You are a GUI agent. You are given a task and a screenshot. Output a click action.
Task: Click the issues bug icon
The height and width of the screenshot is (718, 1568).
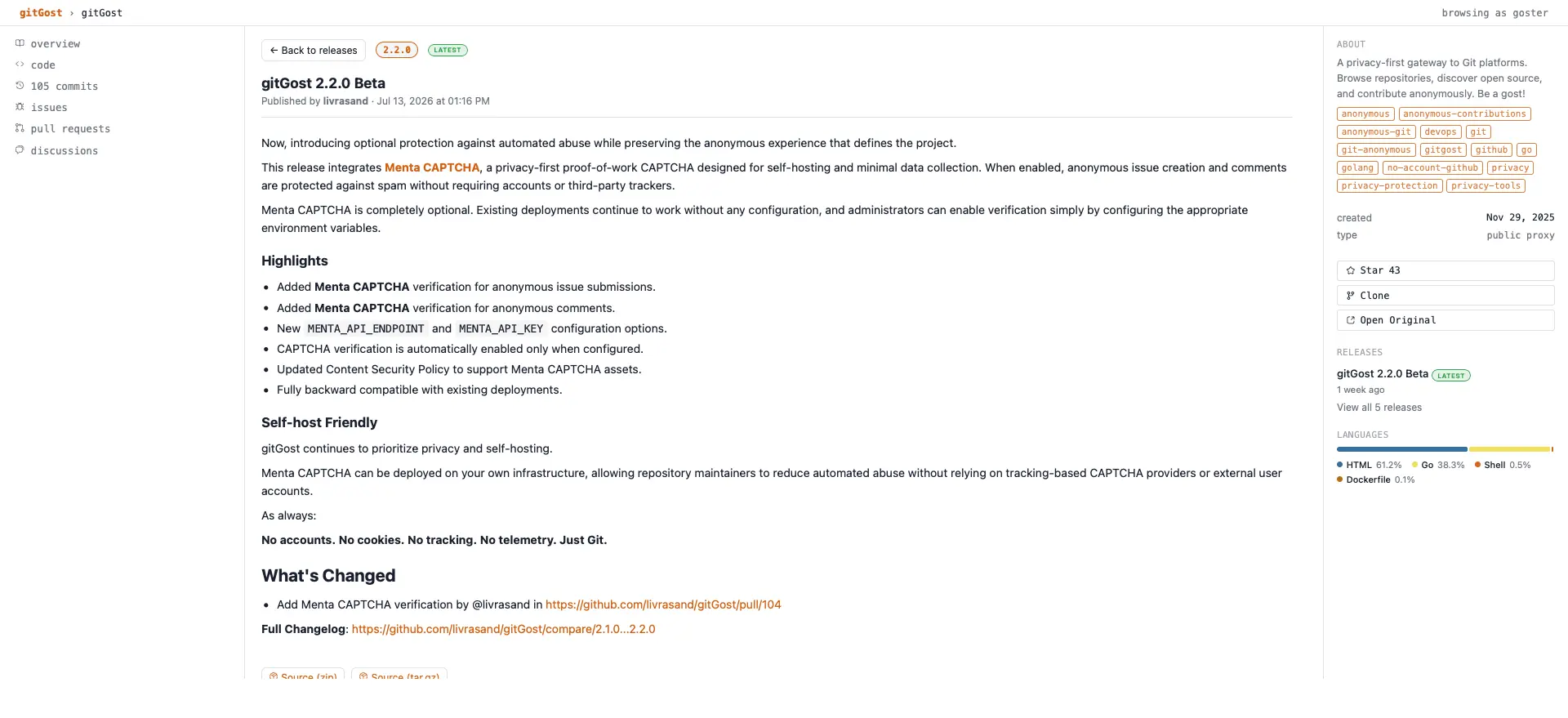[20, 107]
